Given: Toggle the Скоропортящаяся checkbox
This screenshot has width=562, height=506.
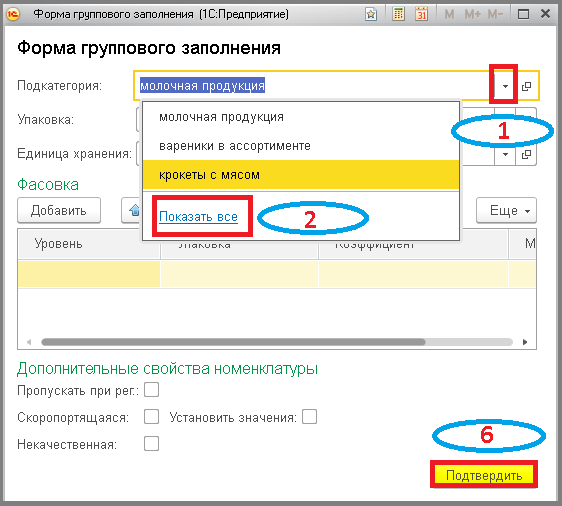Looking at the screenshot, I should coord(151,417).
